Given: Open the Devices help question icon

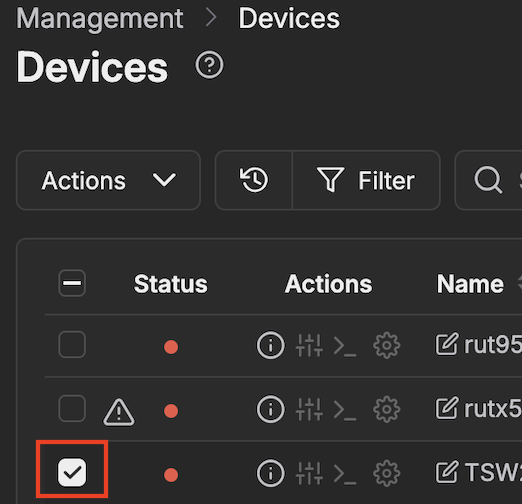Looking at the screenshot, I should (209, 65).
